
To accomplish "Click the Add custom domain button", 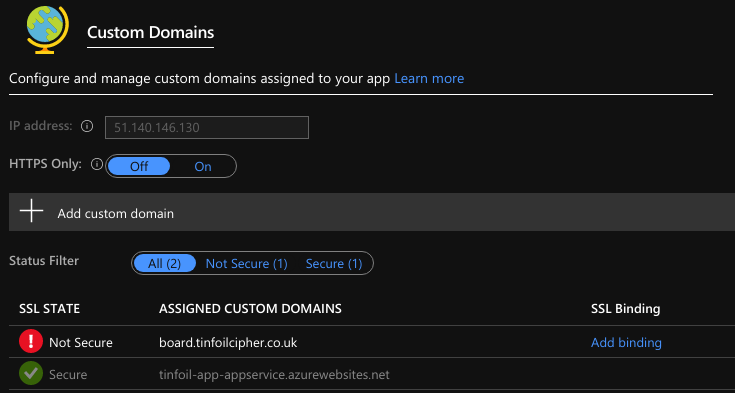I will (372, 212).
